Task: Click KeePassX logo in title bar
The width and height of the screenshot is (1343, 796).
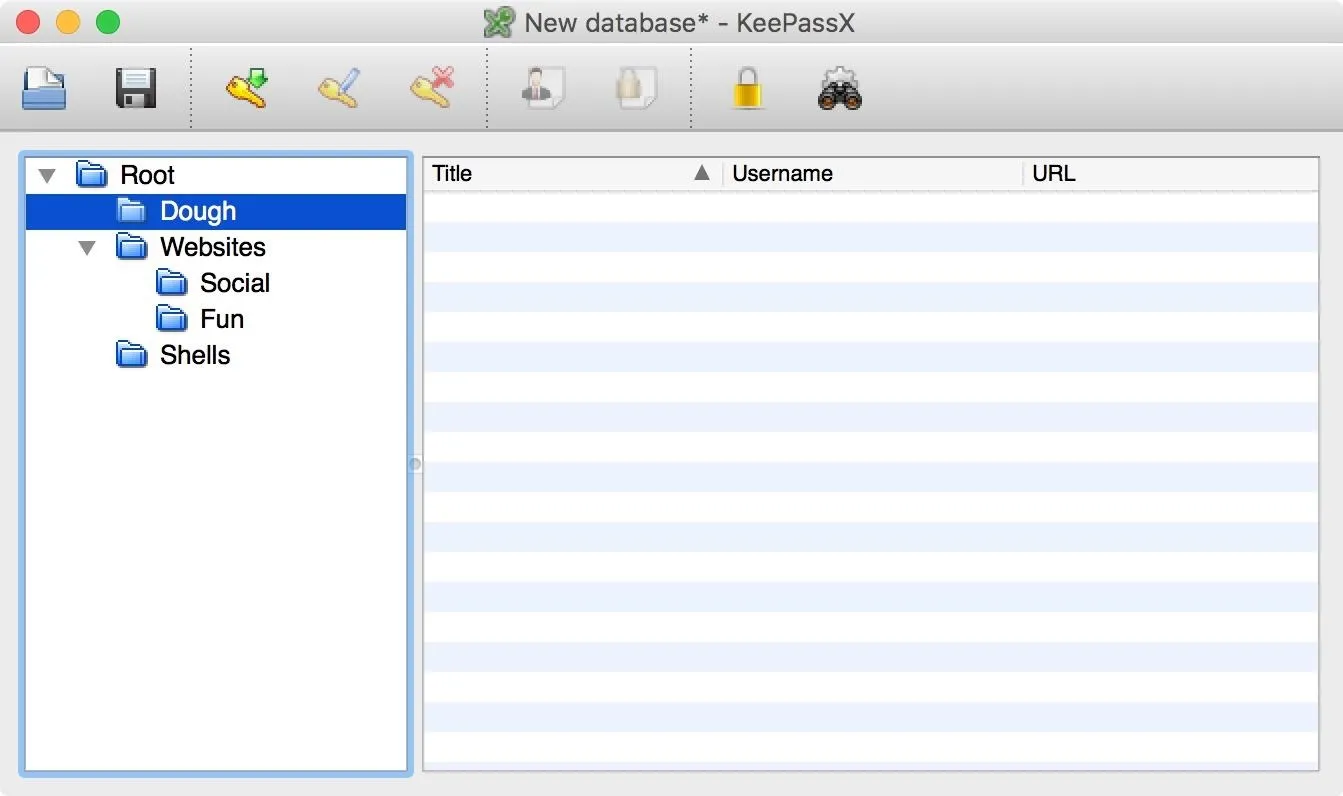Action: pos(499,22)
